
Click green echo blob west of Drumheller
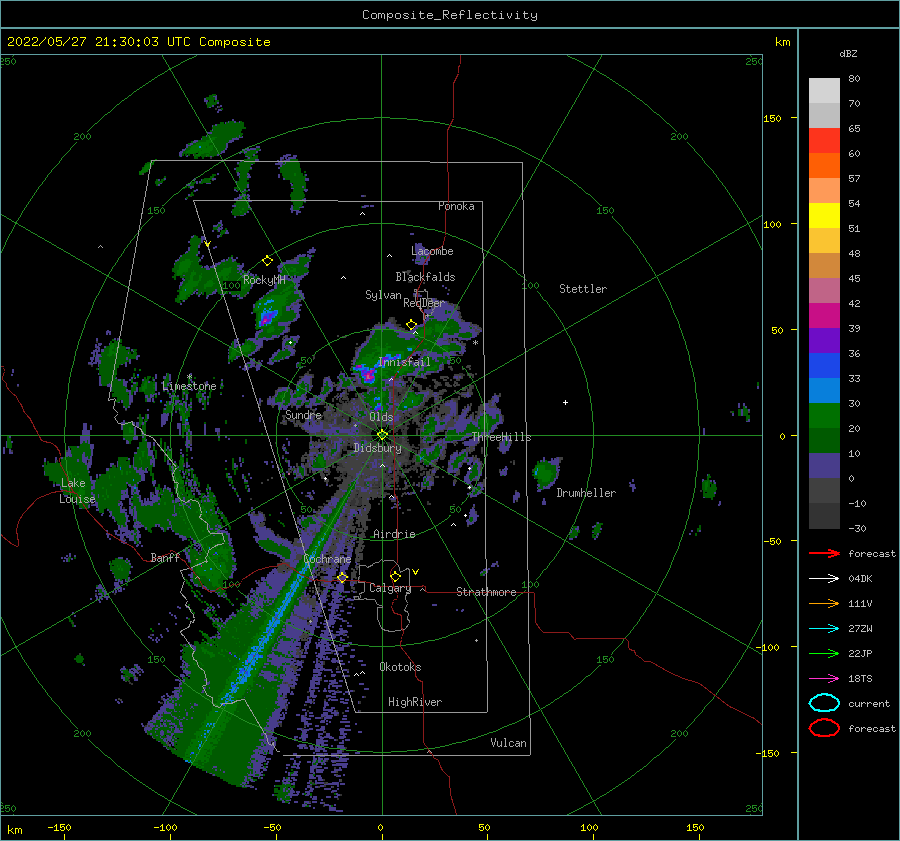coord(546,472)
